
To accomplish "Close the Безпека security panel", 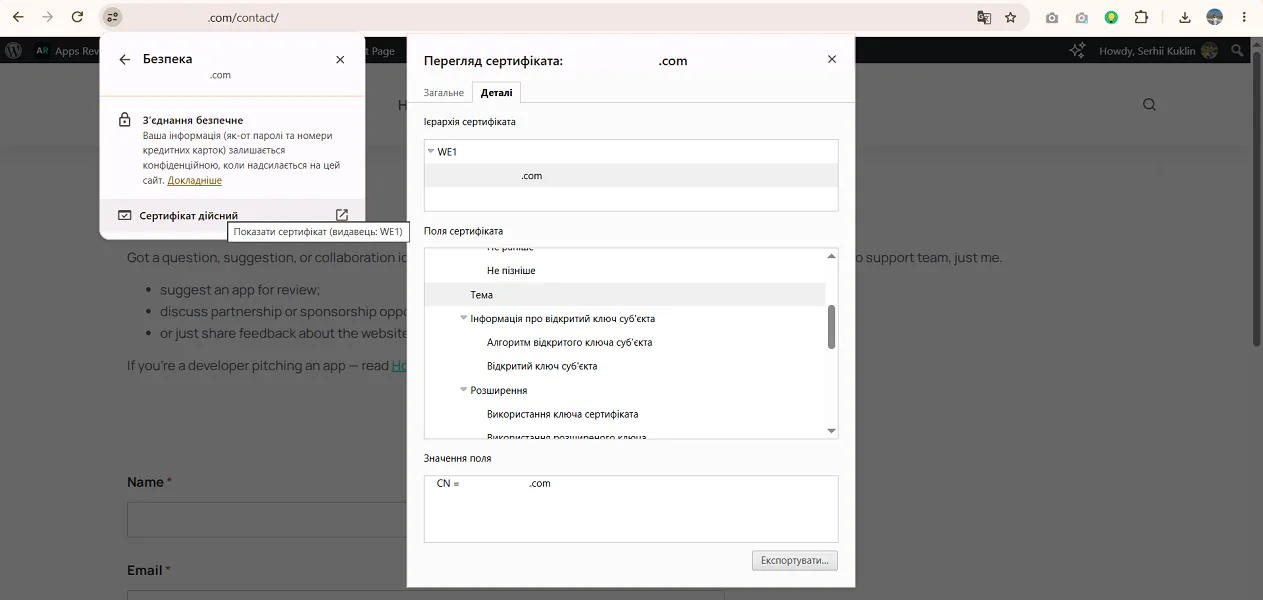I will [x=340, y=59].
